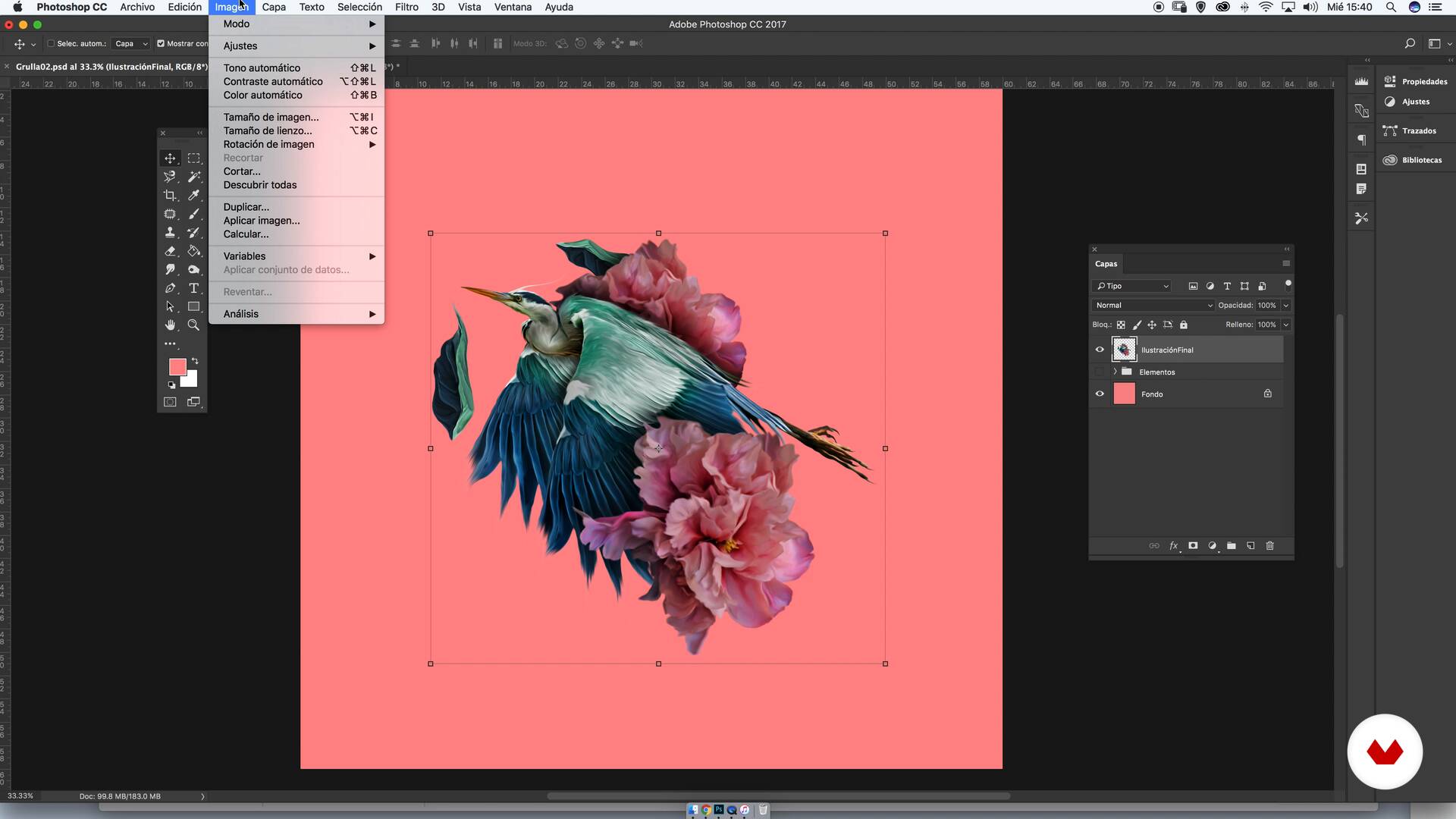Create new fill or adjustment layer
This screenshot has height=819, width=1456.
coord(1212,546)
